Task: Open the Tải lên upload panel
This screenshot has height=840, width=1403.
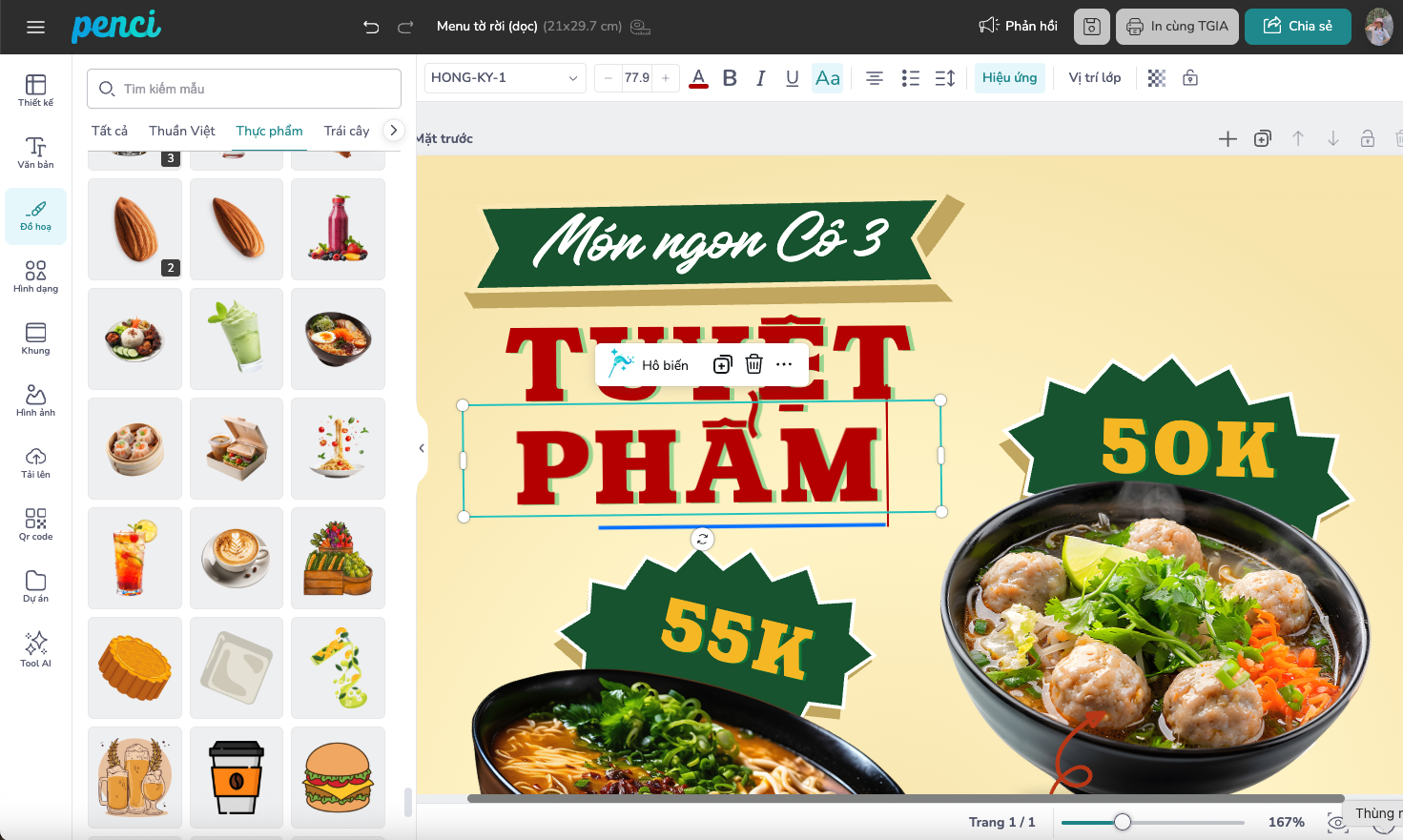Action: 35,462
